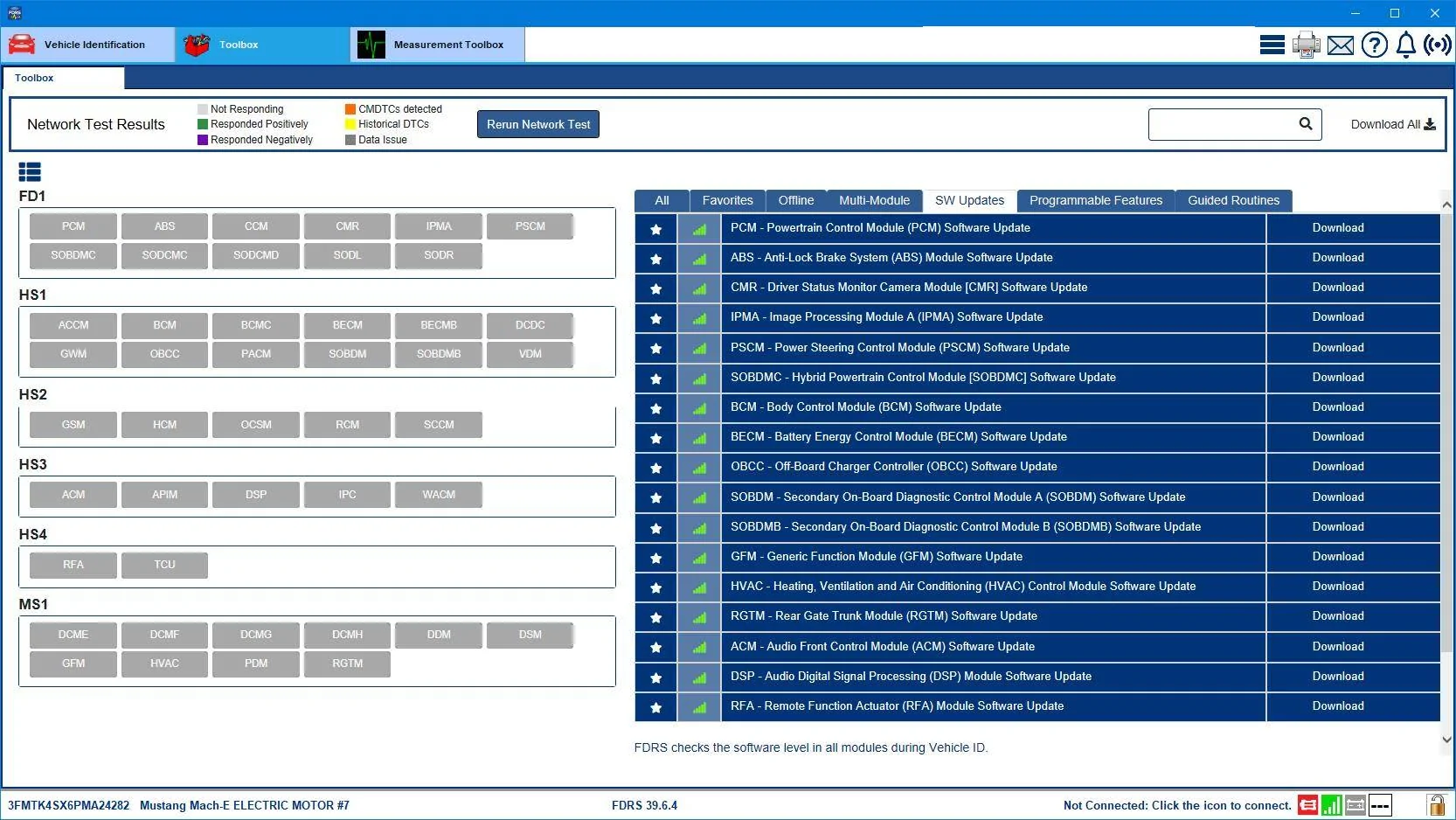Click the printer icon in the top toolbar

click(1307, 45)
